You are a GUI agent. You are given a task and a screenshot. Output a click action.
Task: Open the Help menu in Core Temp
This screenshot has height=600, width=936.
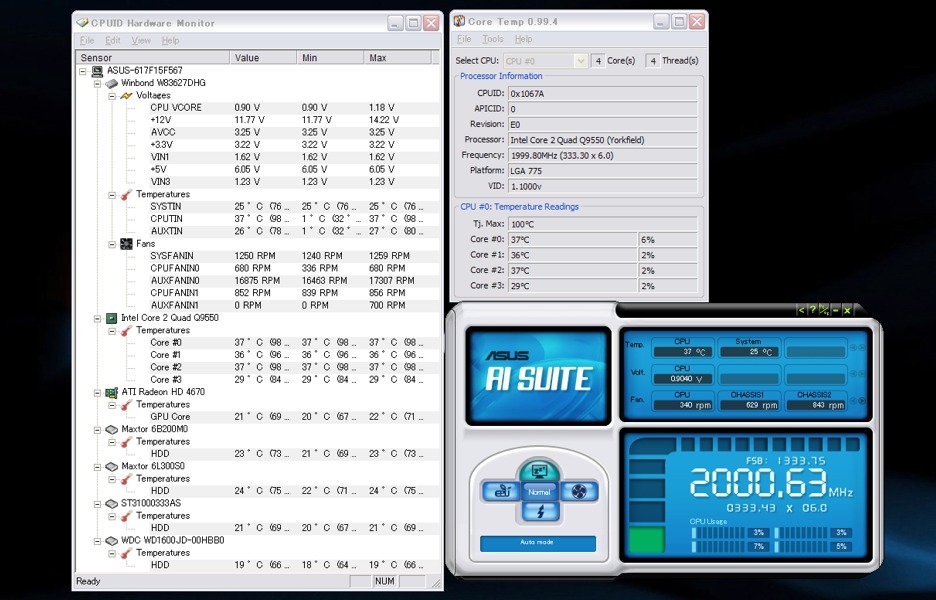[x=524, y=39]
